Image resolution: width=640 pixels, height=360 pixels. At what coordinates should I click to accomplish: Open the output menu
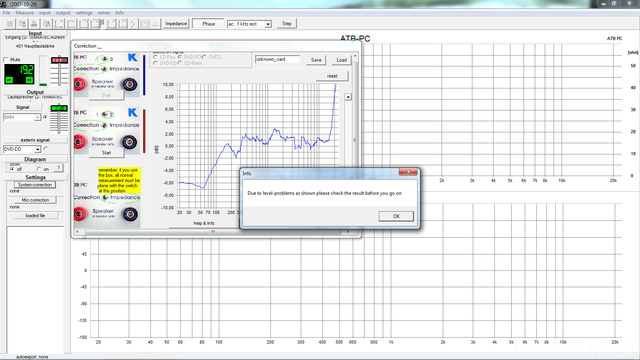click(63, 13)
